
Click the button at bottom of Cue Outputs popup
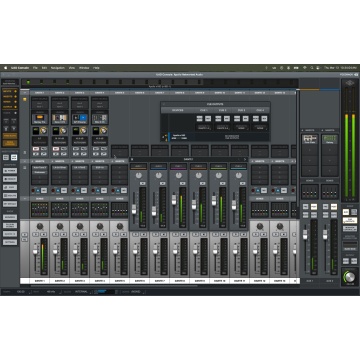[x=232, y=137]
